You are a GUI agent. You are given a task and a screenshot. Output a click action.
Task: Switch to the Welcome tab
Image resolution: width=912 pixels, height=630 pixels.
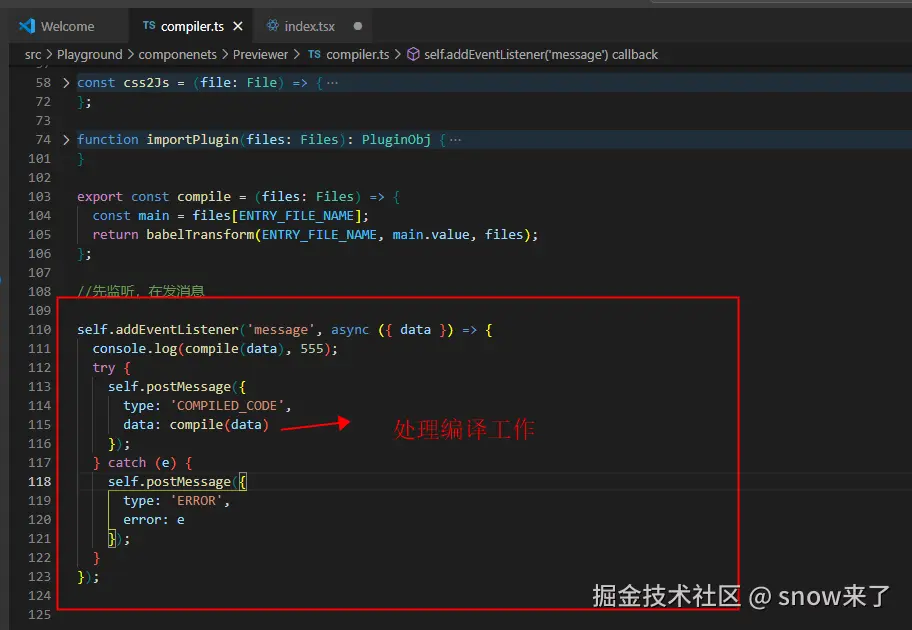coord(67,26)
